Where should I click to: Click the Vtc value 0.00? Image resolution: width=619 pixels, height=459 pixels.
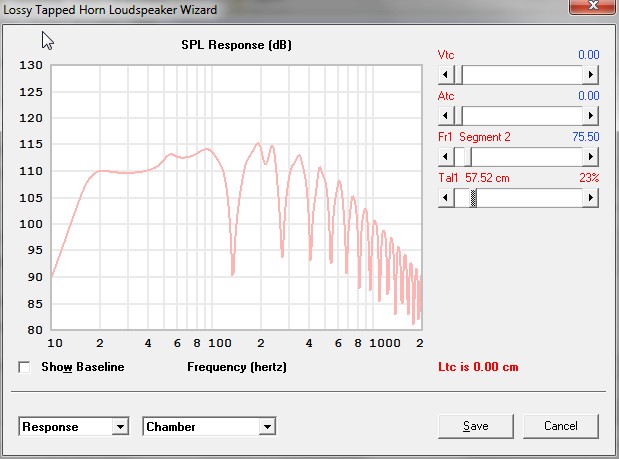(x=589, y=55)
